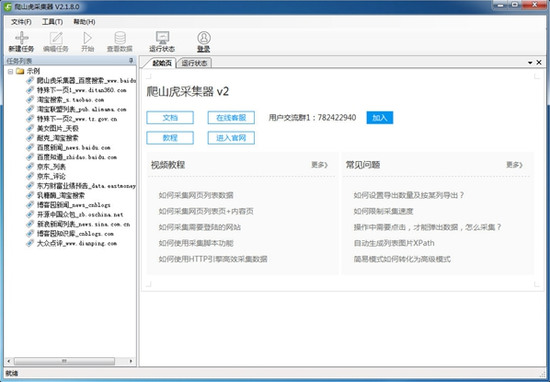Open the 工具(T) menu
This screenshot has width=550, height=382.
point(52,22)
